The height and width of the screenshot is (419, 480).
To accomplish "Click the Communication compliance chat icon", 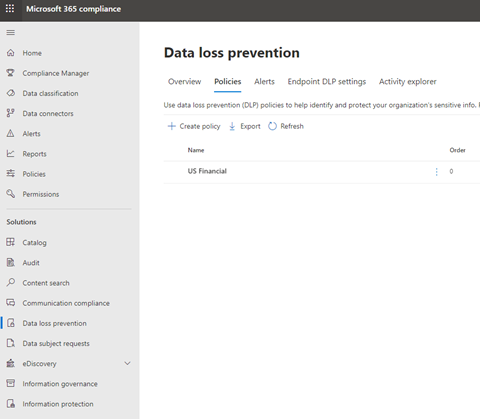I will (11, 303).
